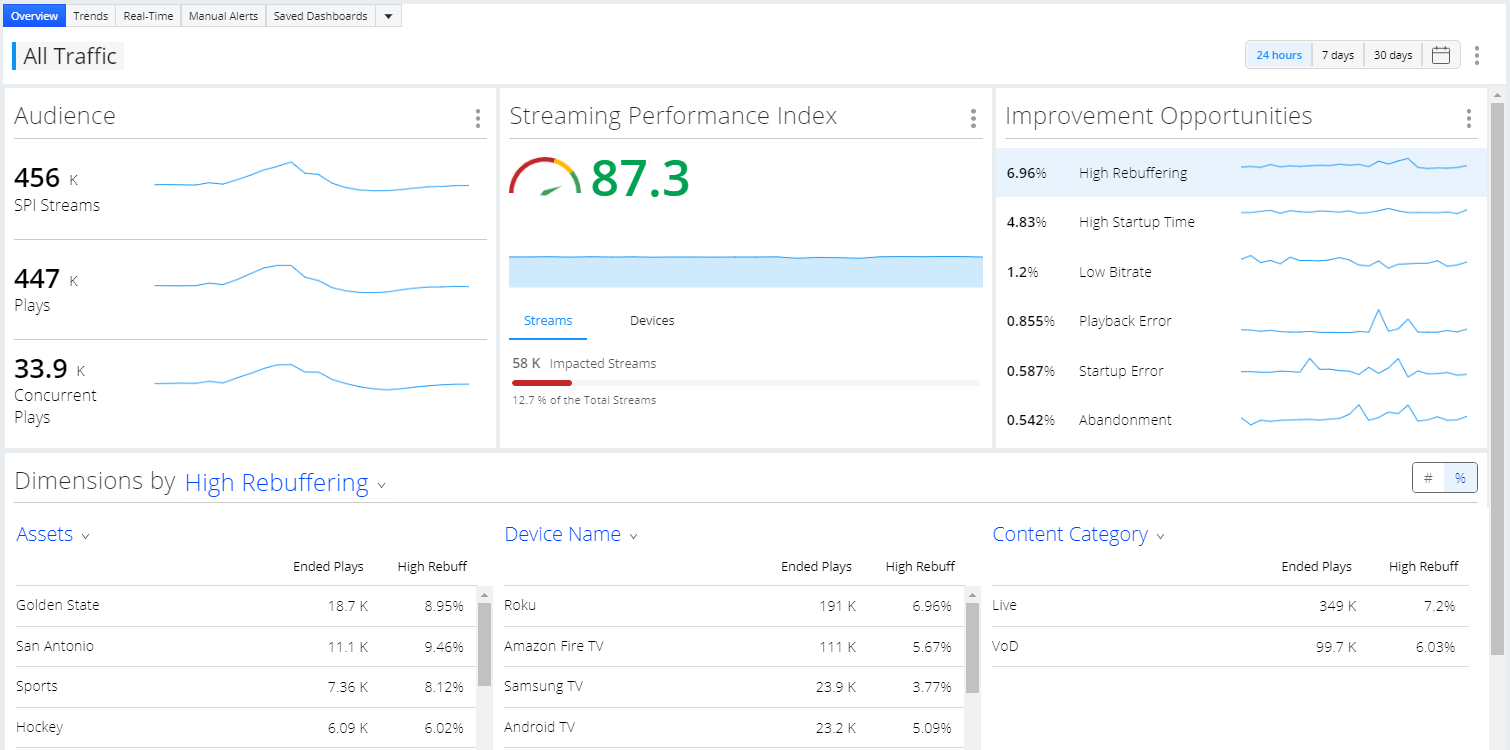Open All Traffic page options kebab menu
1510x750 pixels.
pyautogui.click(x=1476, y=55)
